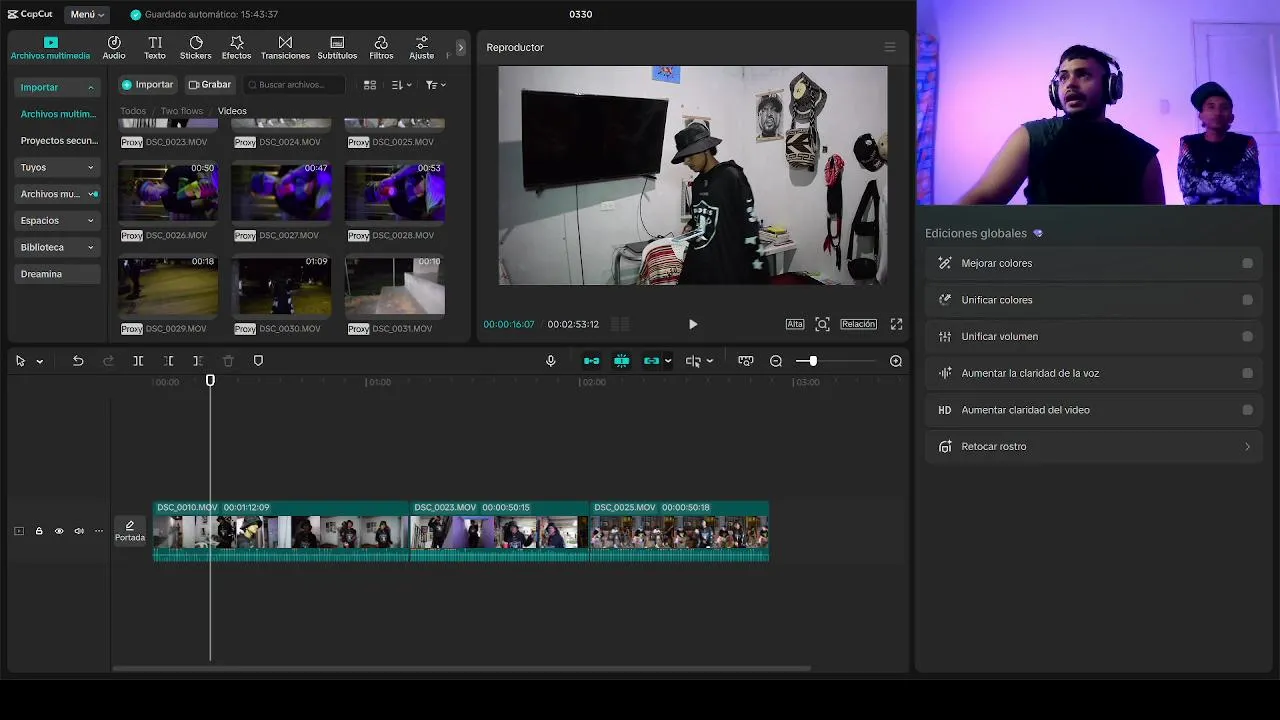Enable Mejorar colores option
This screenshot has width=1280, height=720.
point(1247,263)
